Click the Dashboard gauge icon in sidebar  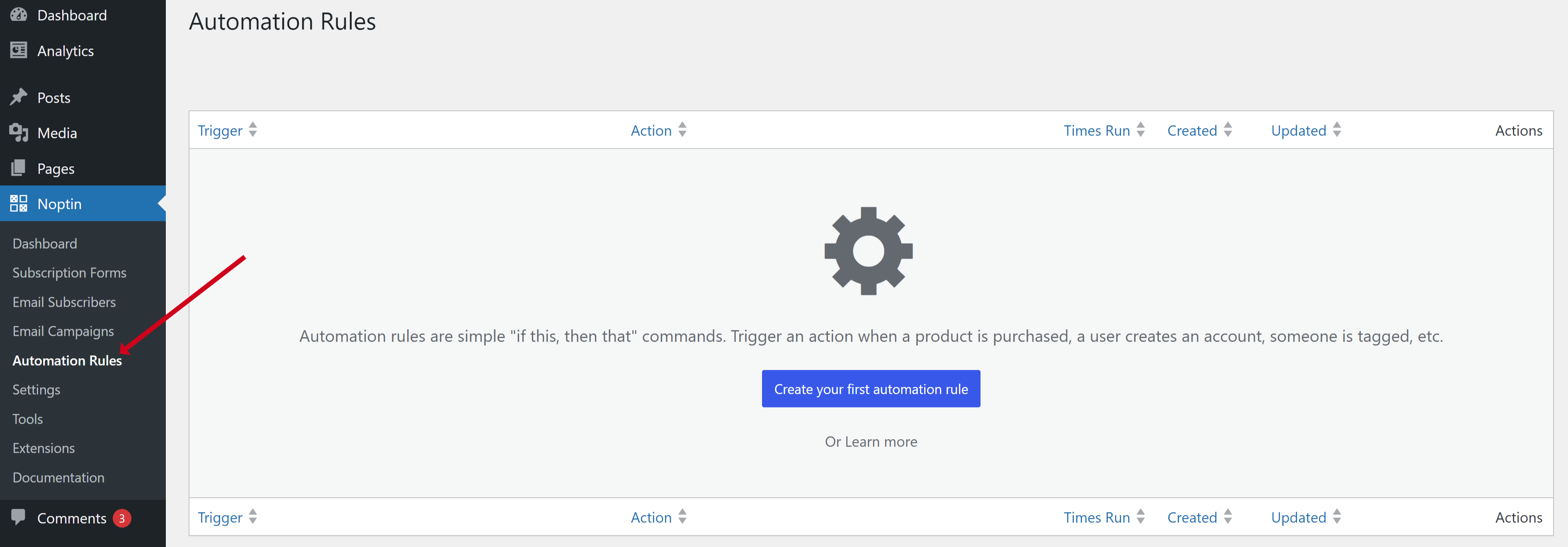click(18, 15)
